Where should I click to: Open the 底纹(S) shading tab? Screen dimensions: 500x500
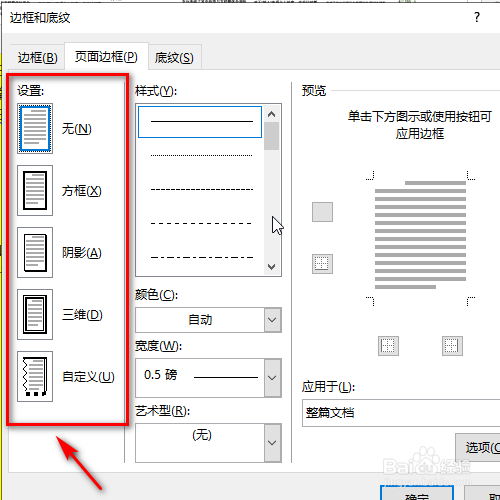[x=174, y=57]
